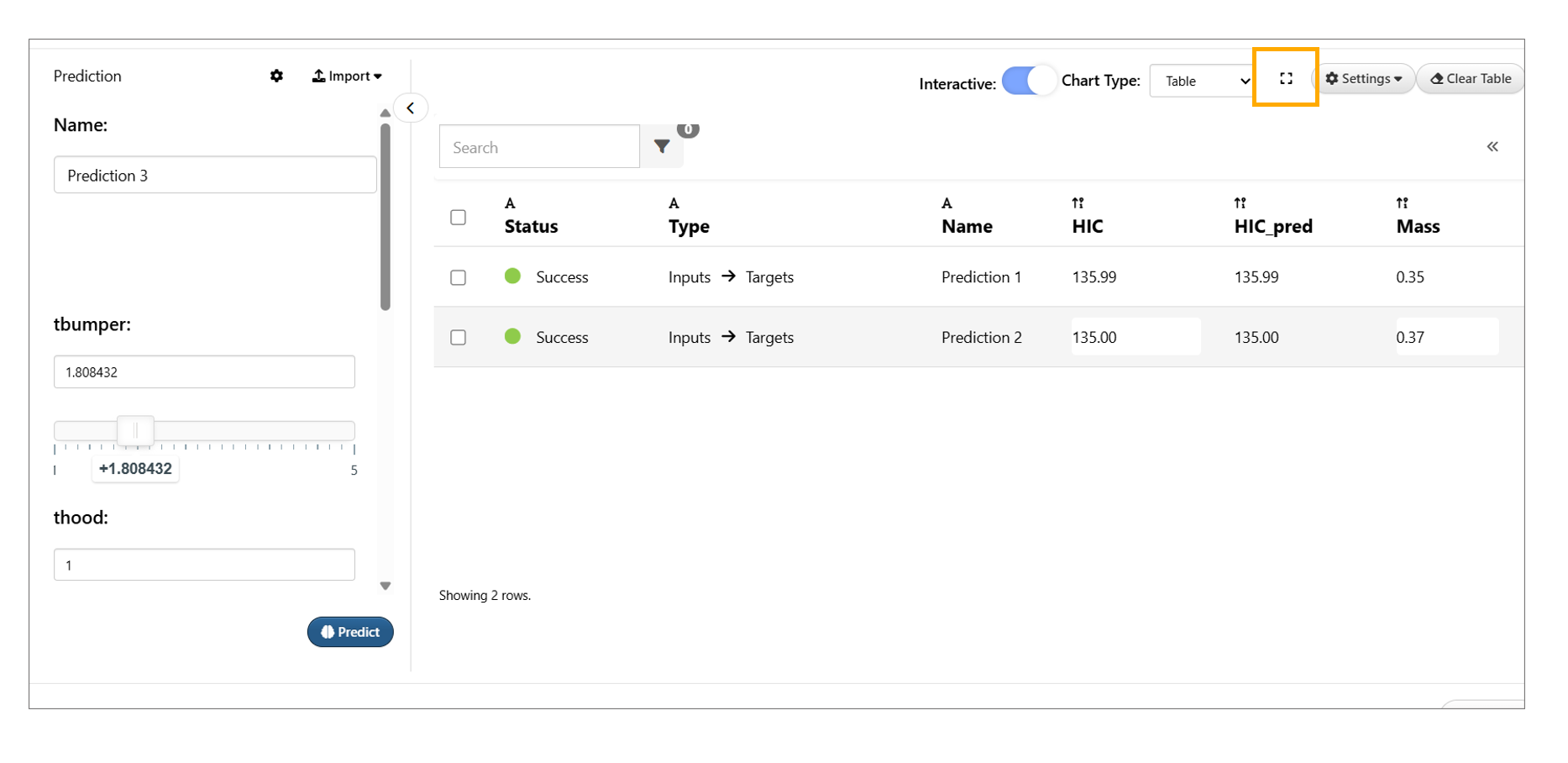Click the Clear Table button
The image size is (1568, 763).
[x=1470, y=79]
